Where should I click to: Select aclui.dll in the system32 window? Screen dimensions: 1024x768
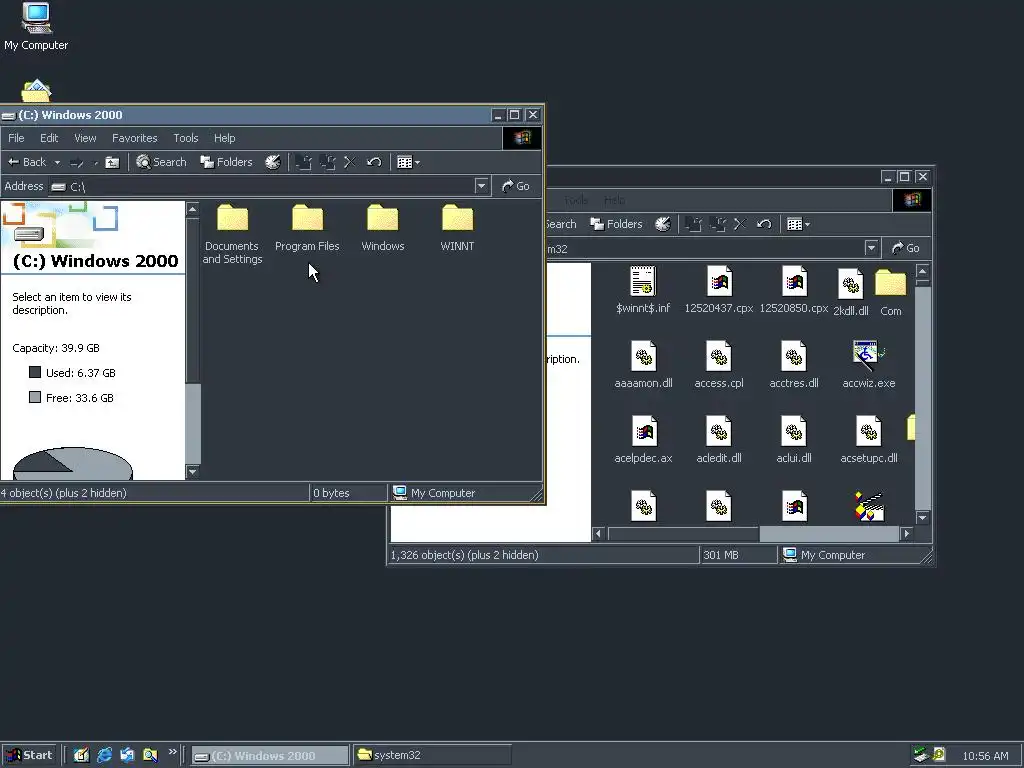(793, 440)
